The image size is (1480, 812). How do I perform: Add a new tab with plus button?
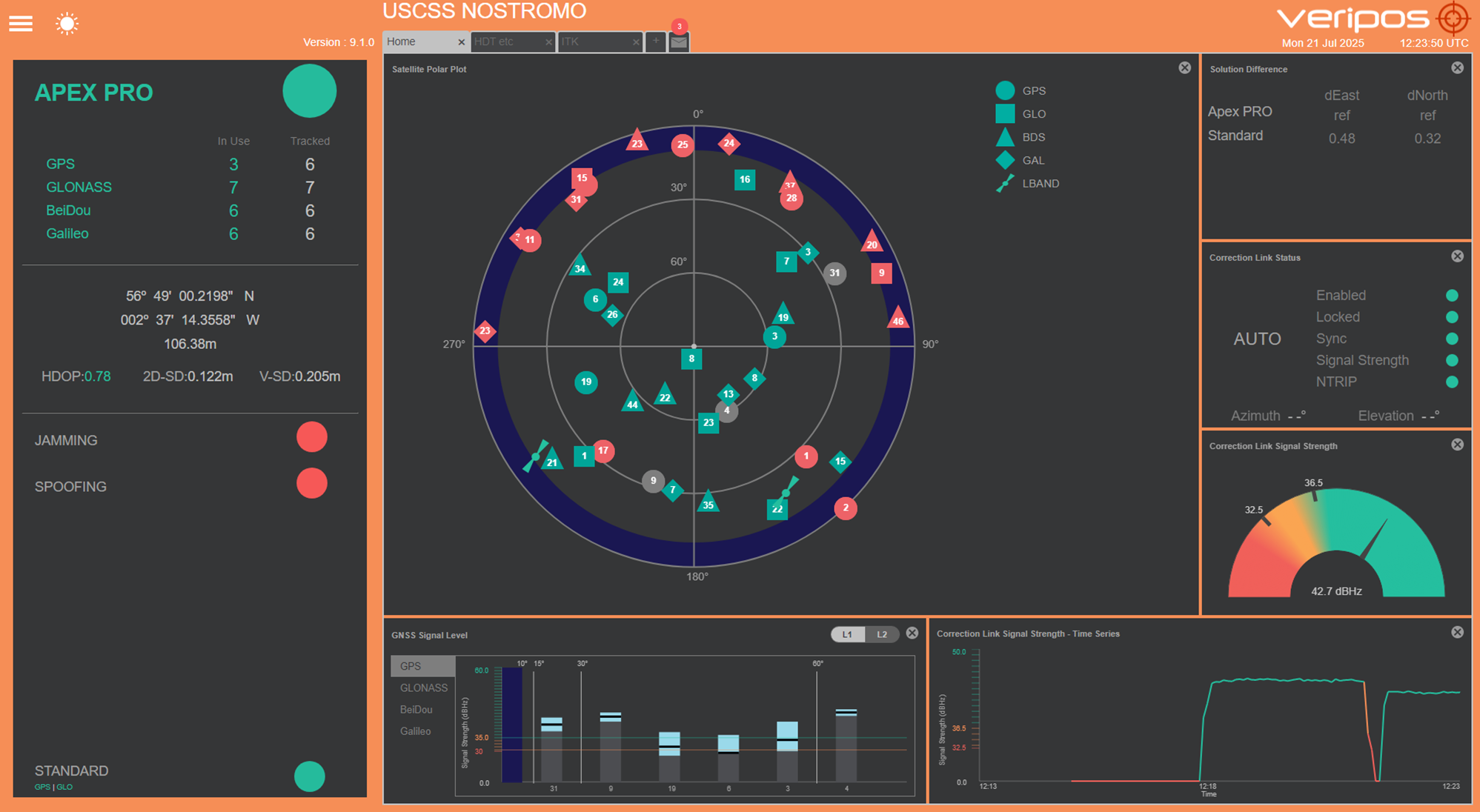click(x=656, y=41)
